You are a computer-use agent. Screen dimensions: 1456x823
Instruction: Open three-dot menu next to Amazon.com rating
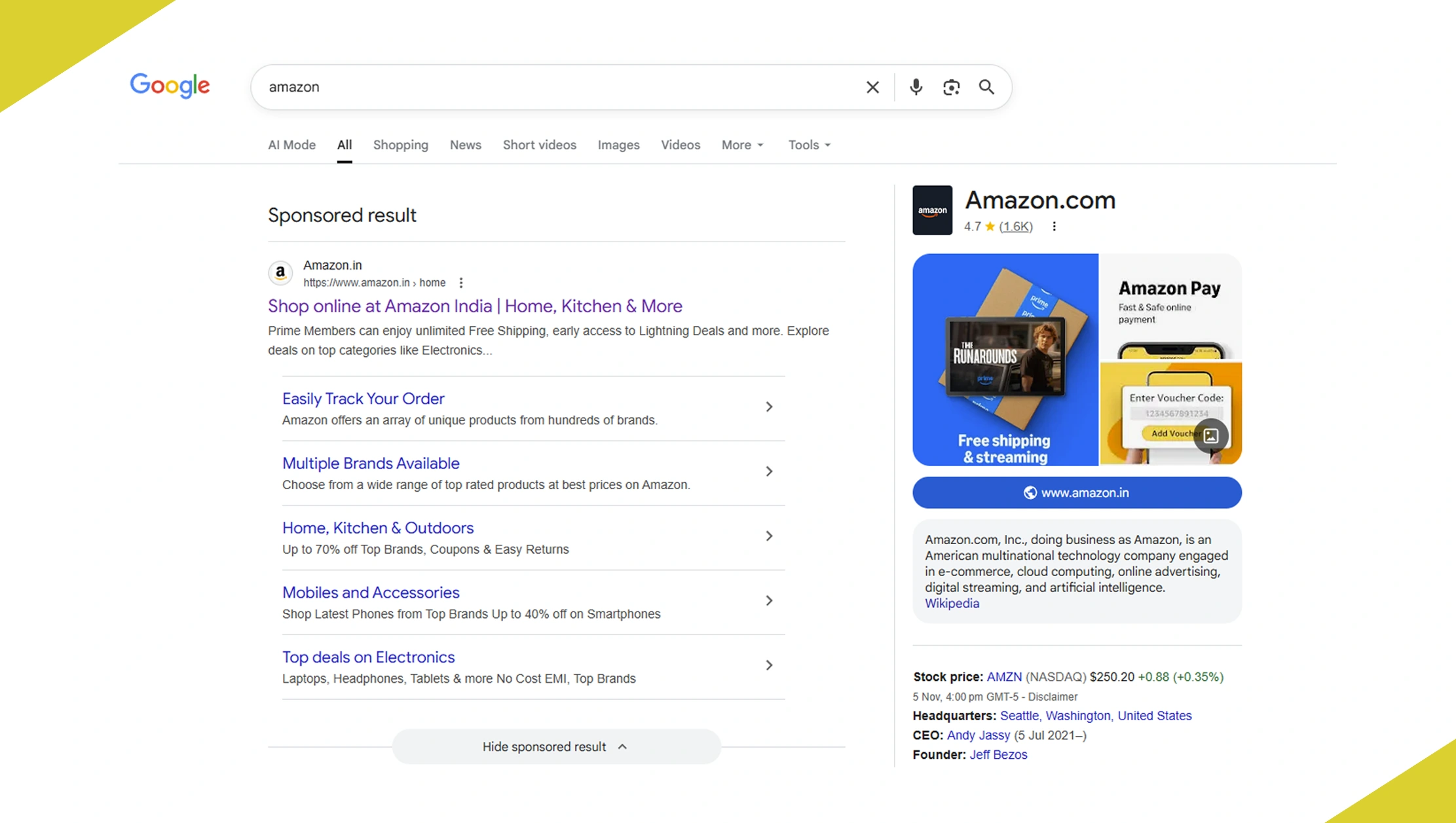tap(1054, 227)
